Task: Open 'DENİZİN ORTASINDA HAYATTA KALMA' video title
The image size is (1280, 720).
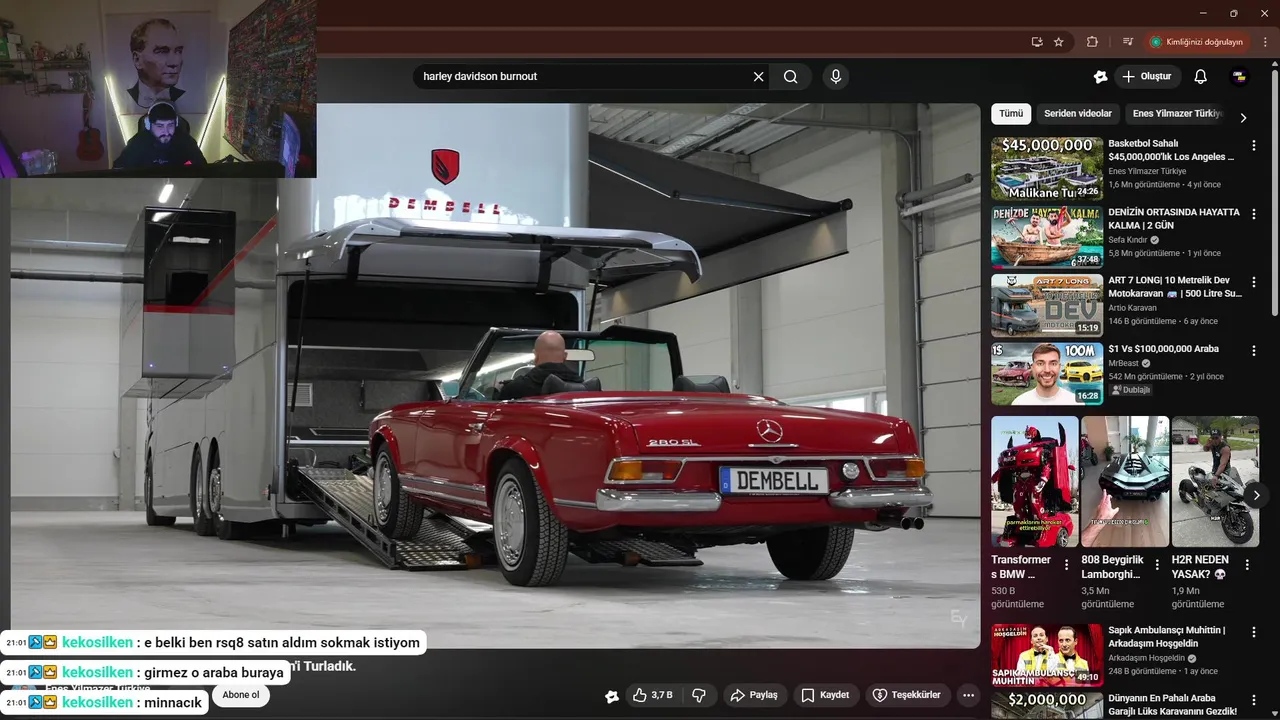Action: pyautogui.click(x=1173, y=219)
